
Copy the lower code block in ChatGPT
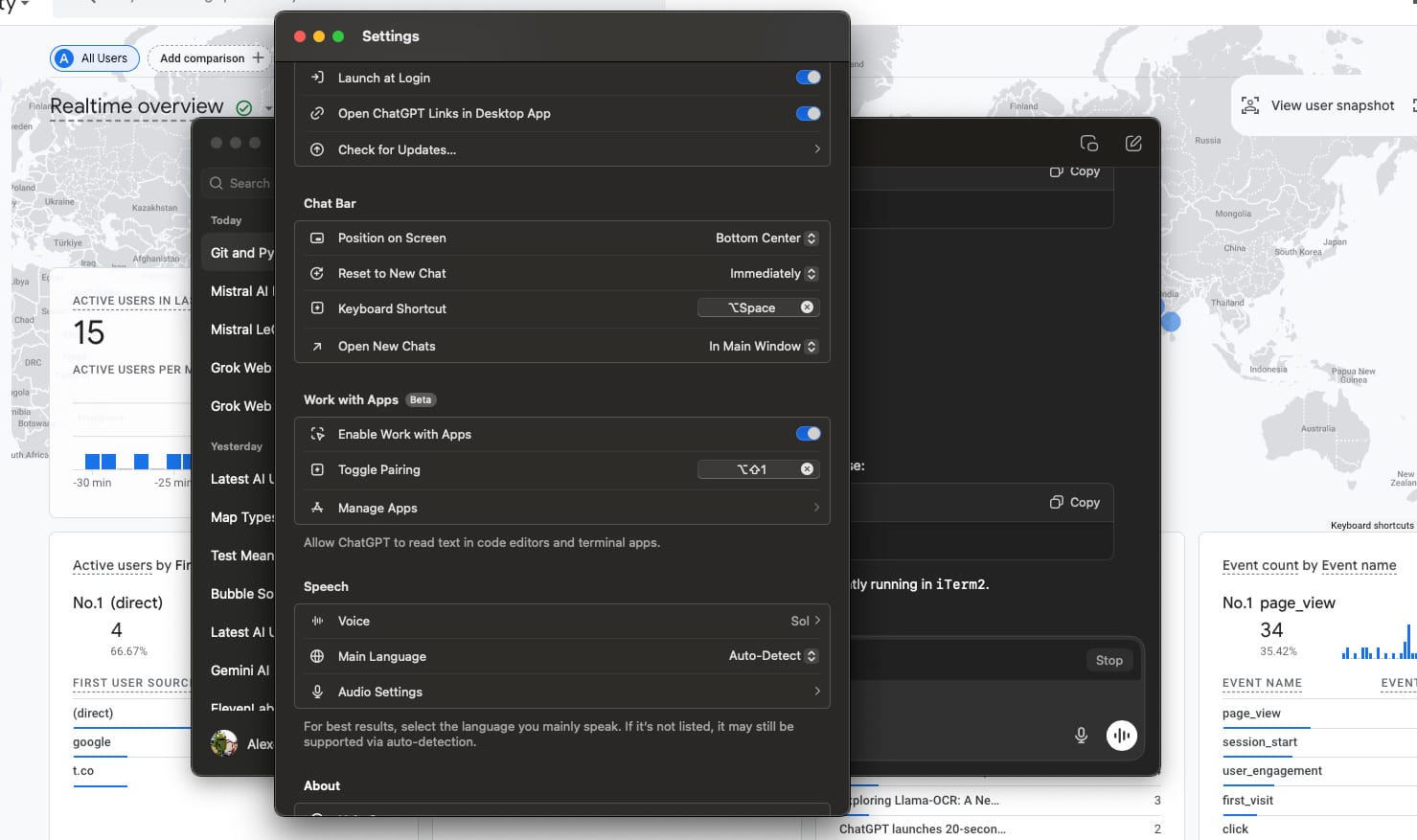(x=1075, y=502)
